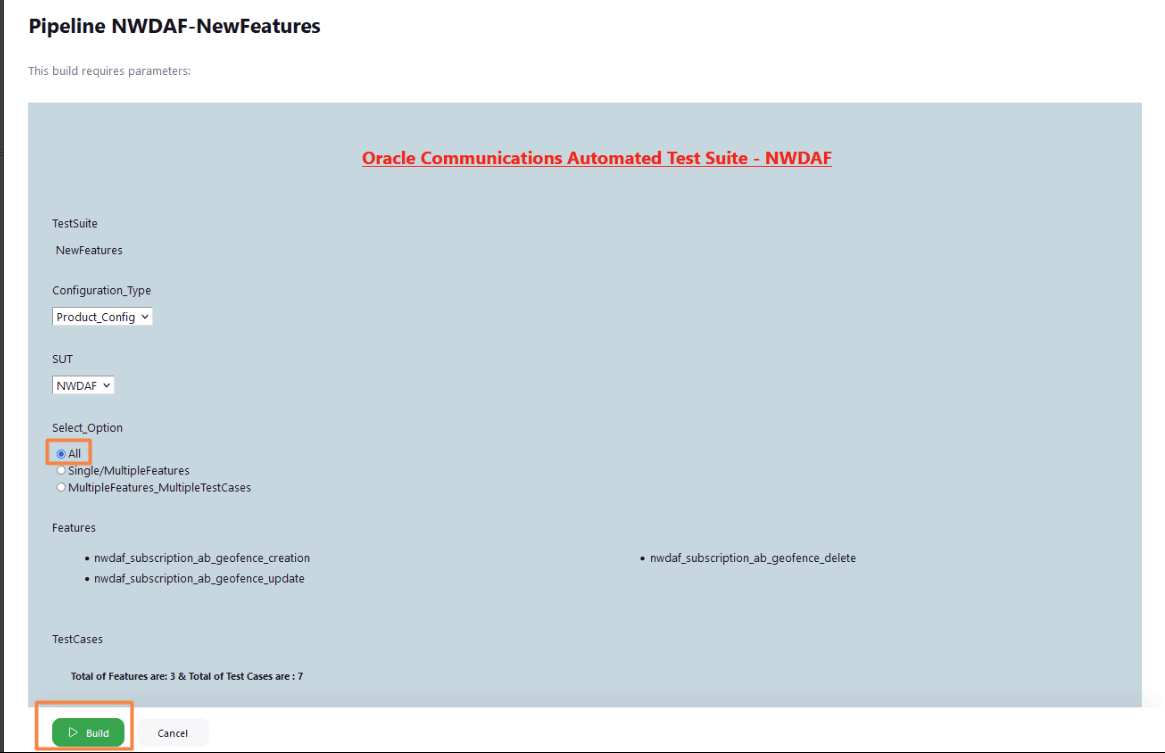
Task: Click the play icon on the Build button
Action: [x=74, y=732]
